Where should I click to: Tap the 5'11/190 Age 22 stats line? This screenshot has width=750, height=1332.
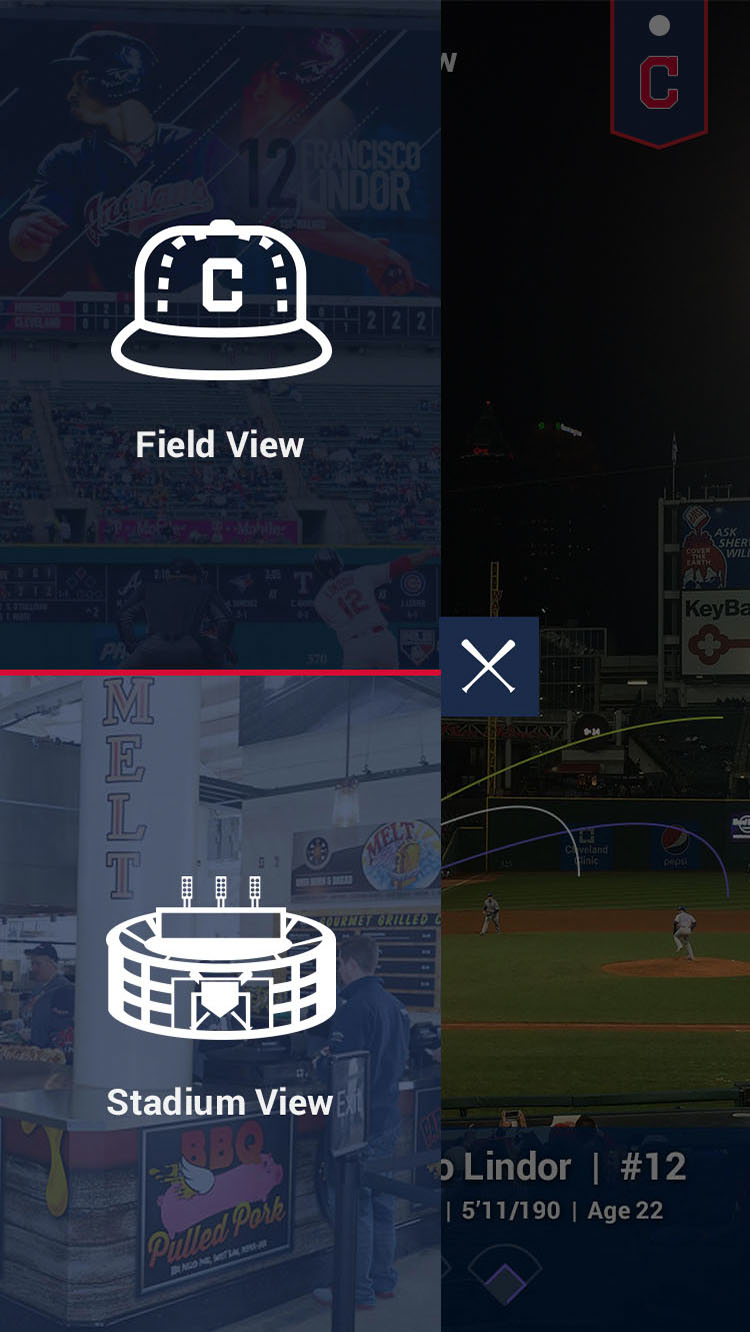(x=553, y=1211)
